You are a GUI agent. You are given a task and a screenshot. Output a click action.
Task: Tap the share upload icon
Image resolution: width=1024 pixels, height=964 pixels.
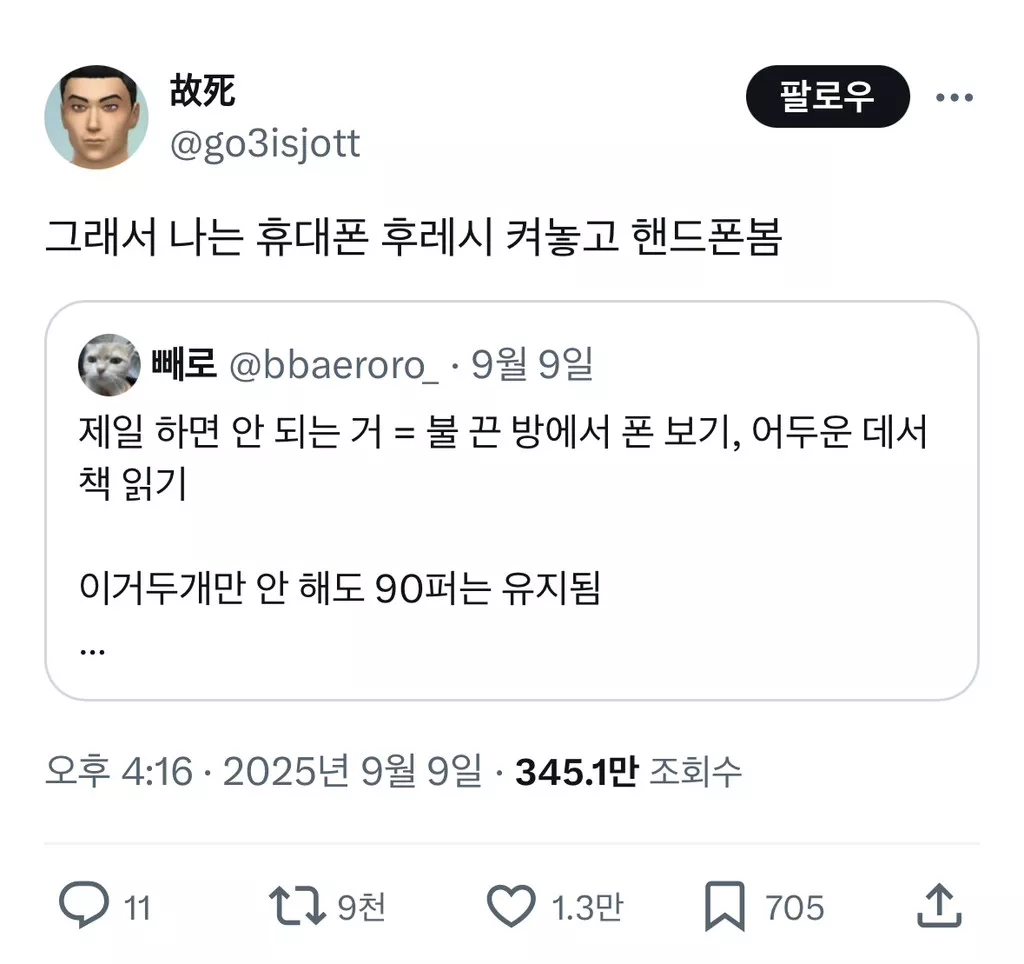[x=939, y=906]
